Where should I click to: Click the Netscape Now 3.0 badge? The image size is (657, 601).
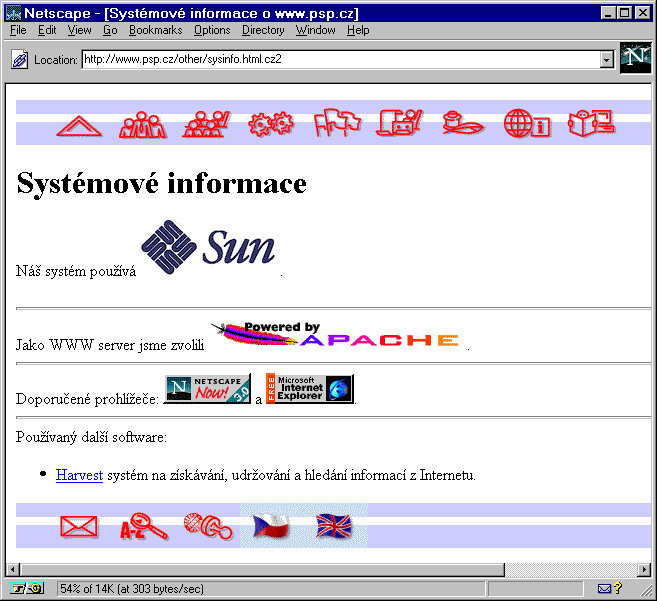[207, 389]
